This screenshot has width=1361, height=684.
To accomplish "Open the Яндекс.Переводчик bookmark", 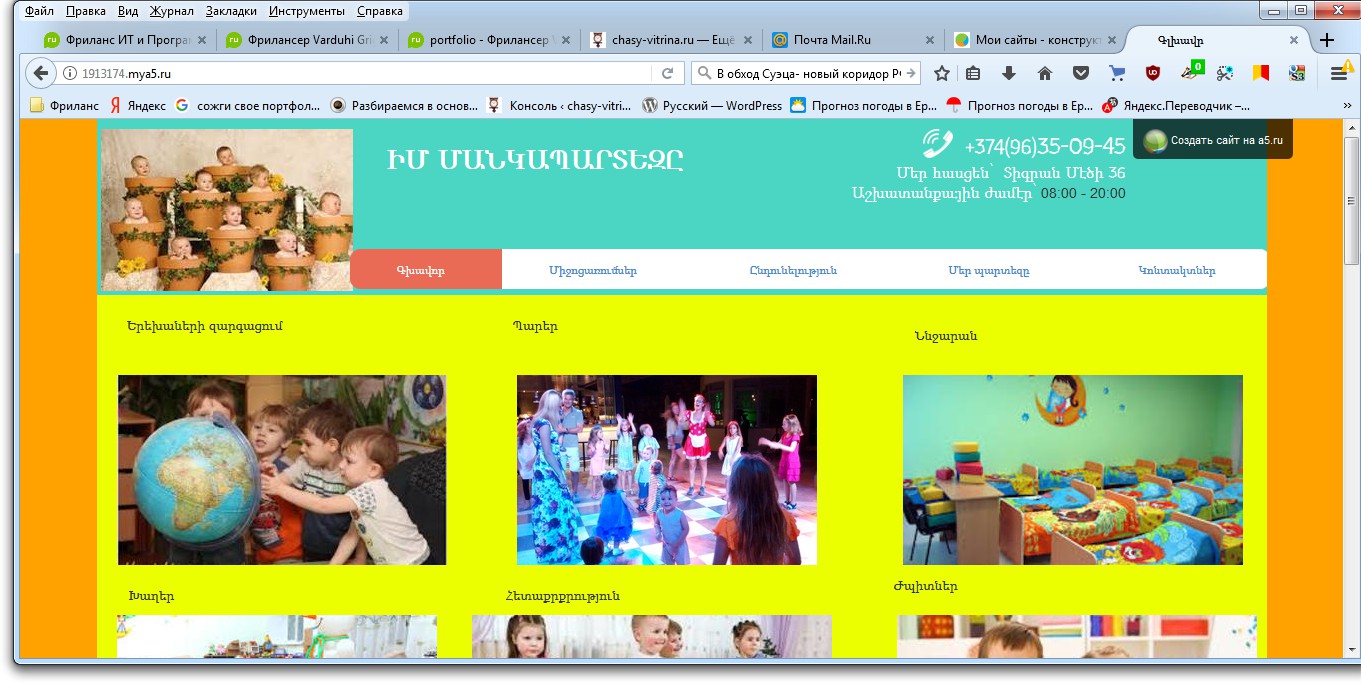I will 1176,105.
